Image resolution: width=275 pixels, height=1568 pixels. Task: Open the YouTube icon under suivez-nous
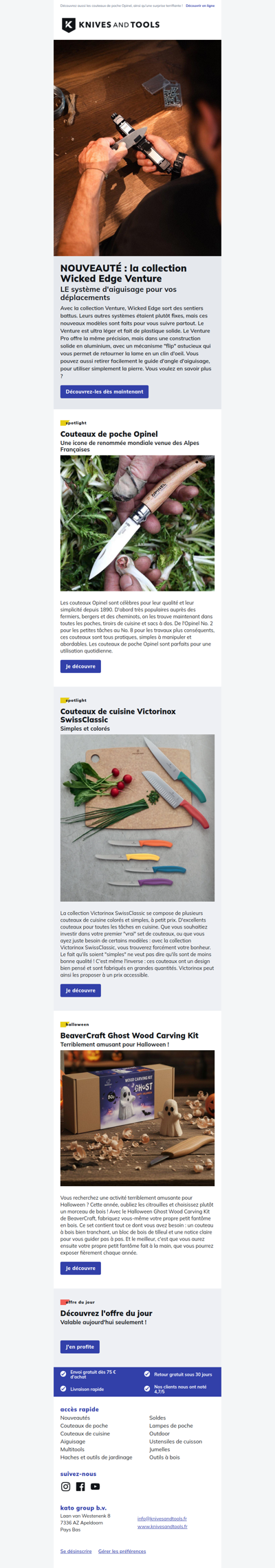tap(95, 1486)
